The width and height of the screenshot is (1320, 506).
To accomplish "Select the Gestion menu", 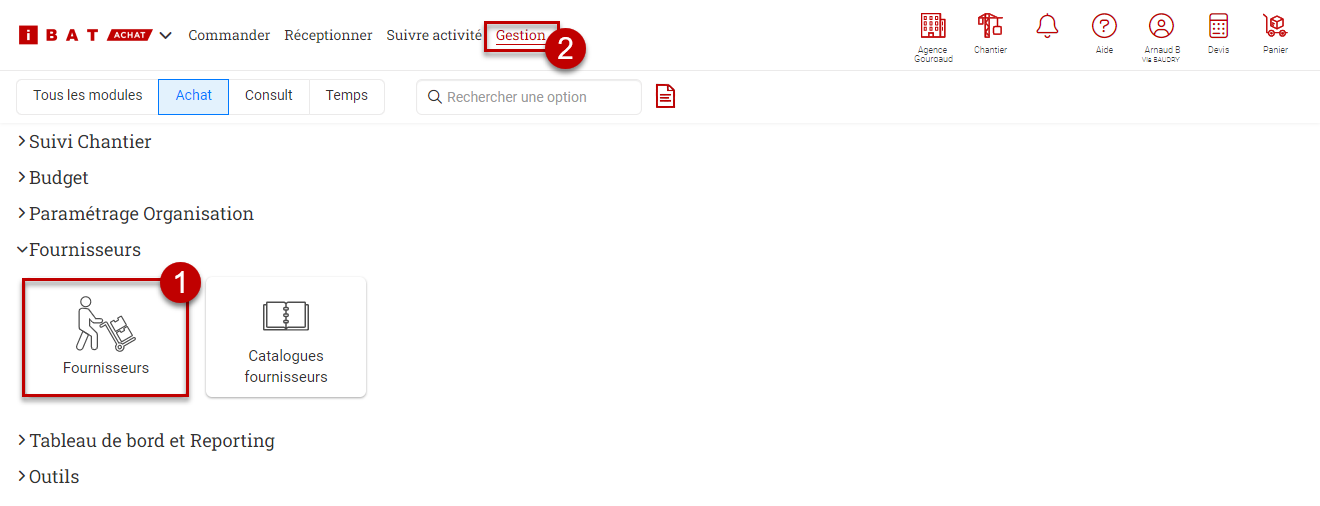I will coord(521,36).
